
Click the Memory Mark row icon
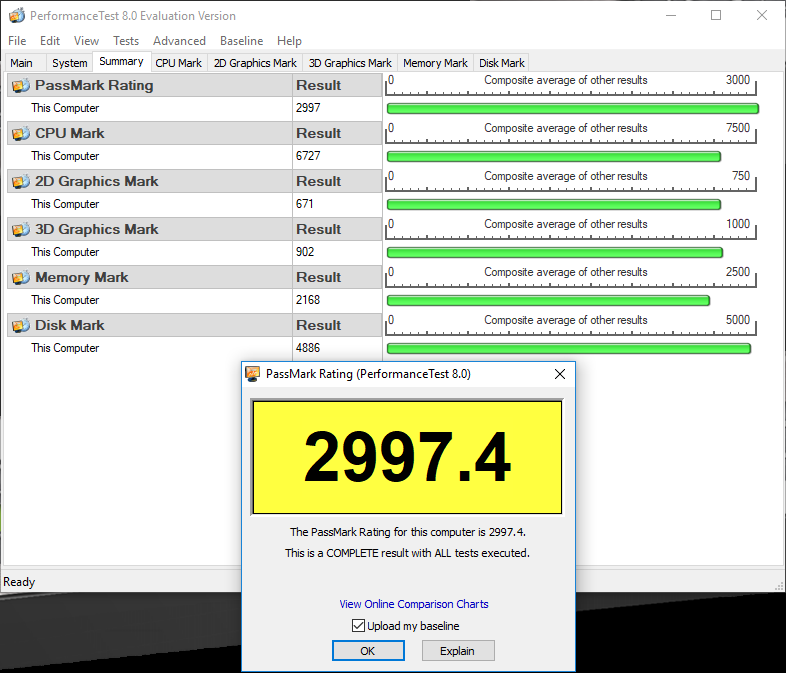pyautogui.click(x=21, y=277)
